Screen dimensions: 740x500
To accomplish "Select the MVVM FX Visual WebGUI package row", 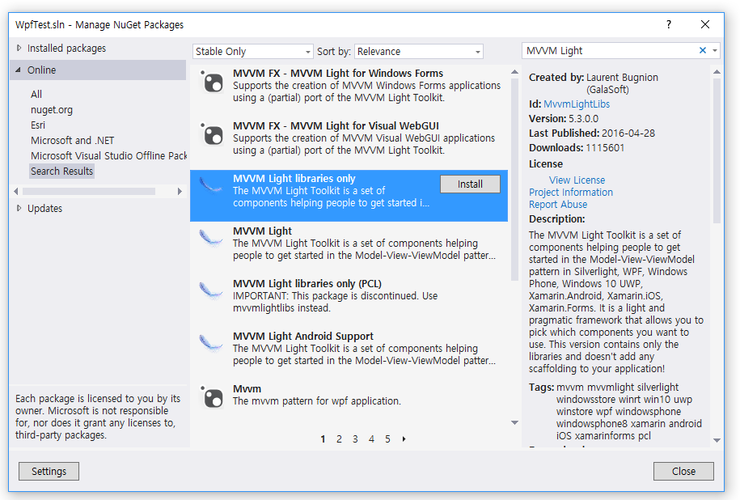I will [x=349, y=144].
